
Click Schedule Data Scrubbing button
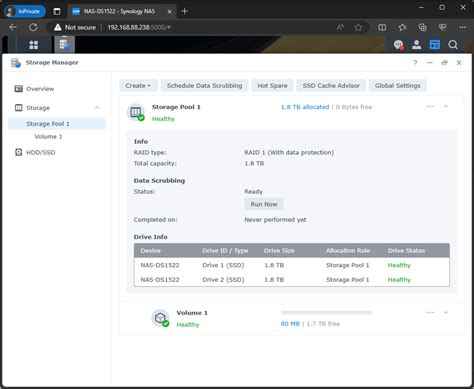tap(204, 86)
